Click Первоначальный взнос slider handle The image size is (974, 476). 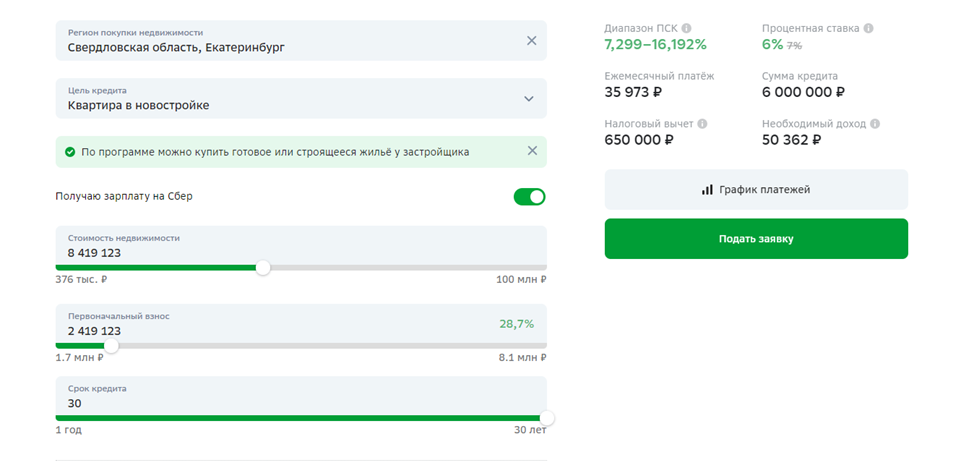point(111,346)
